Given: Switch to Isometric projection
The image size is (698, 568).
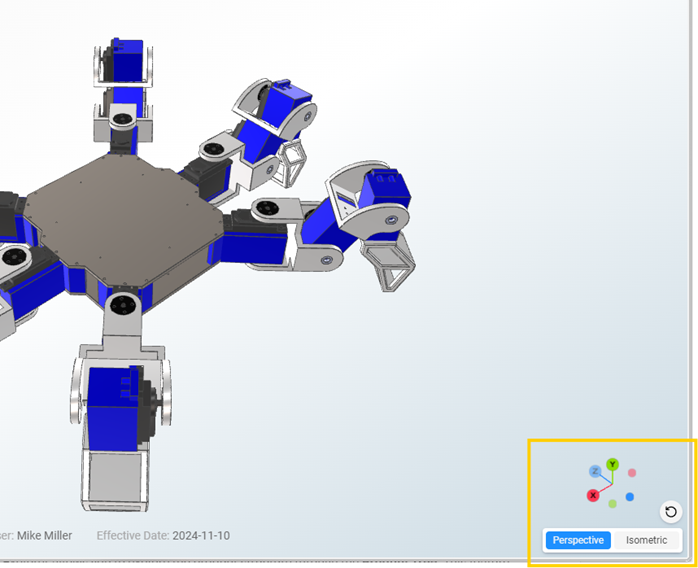Looking at the screenshot, I should 646,540.
